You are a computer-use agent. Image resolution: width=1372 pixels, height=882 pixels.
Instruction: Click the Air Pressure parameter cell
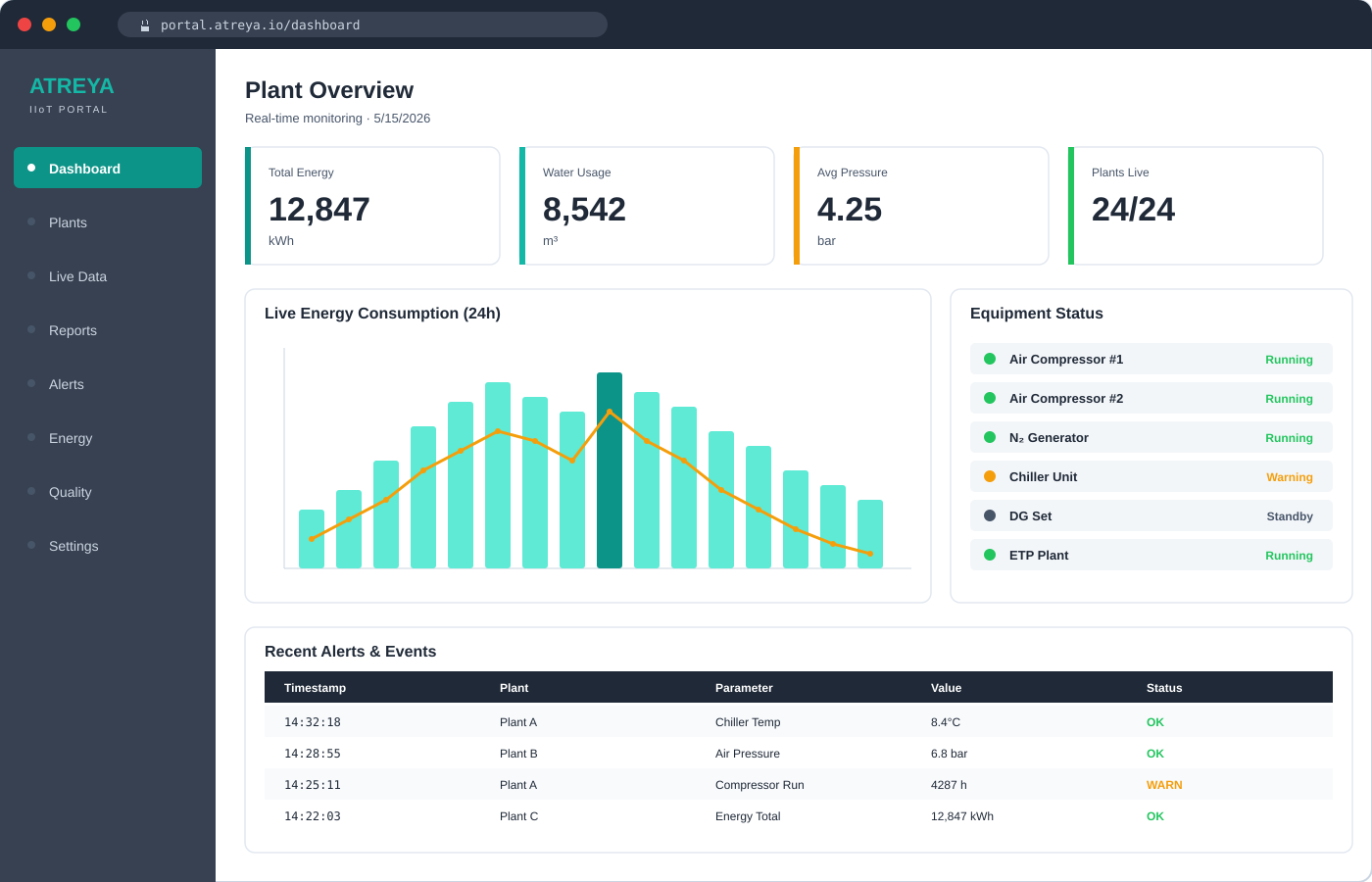(748, 754)
